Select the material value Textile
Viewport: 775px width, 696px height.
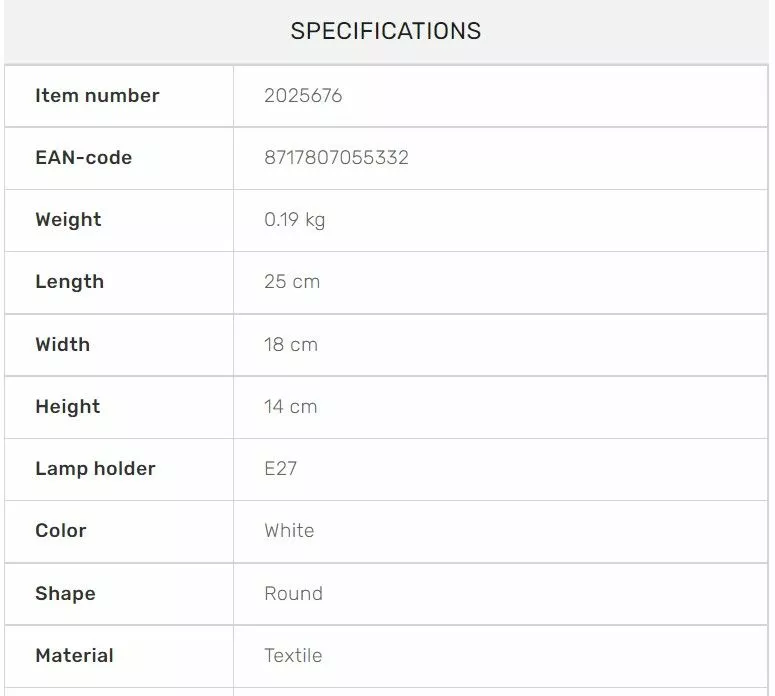pyautogui.click(x=293, y=656)
